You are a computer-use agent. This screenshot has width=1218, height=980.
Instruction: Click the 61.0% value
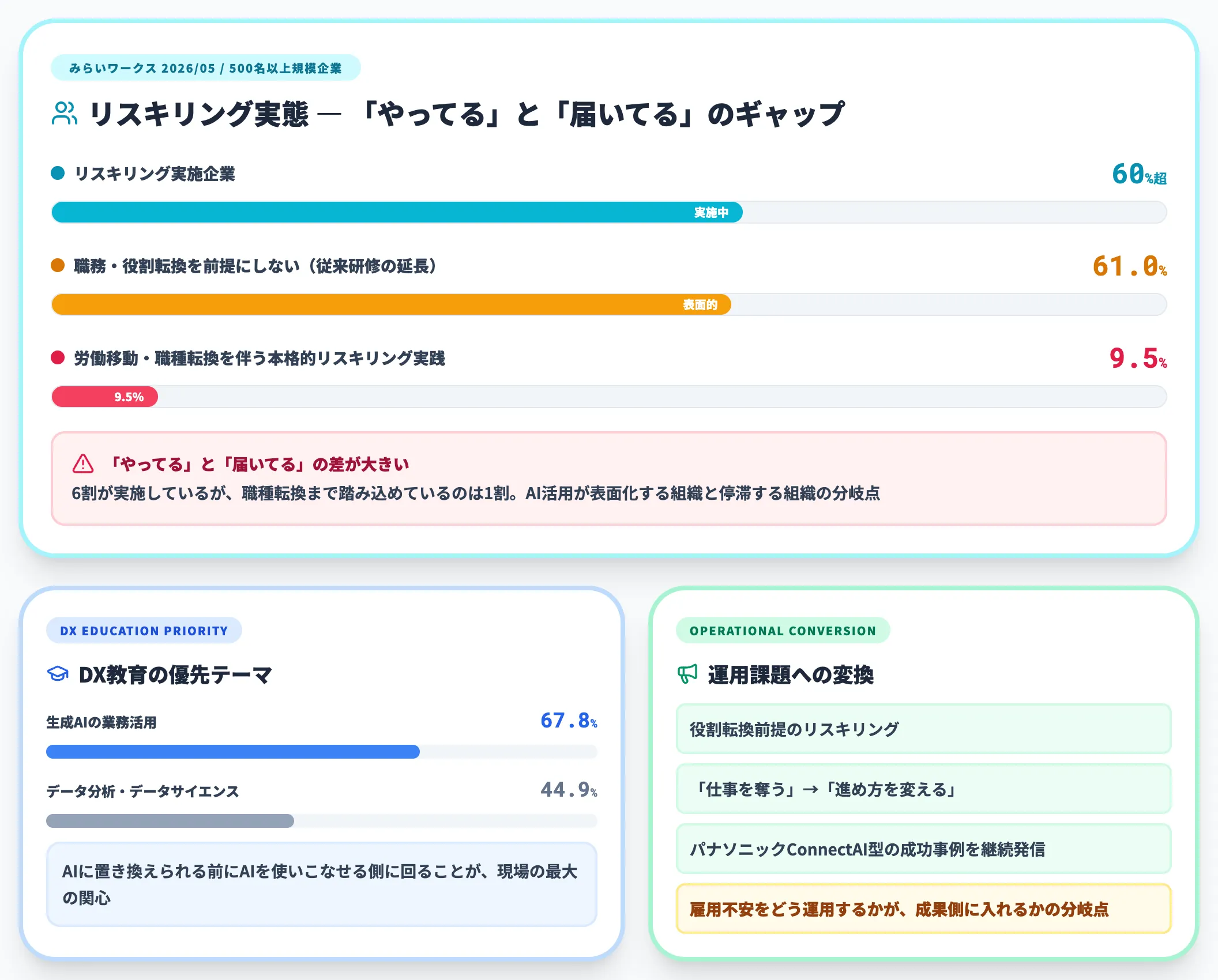coord(1130,266)
